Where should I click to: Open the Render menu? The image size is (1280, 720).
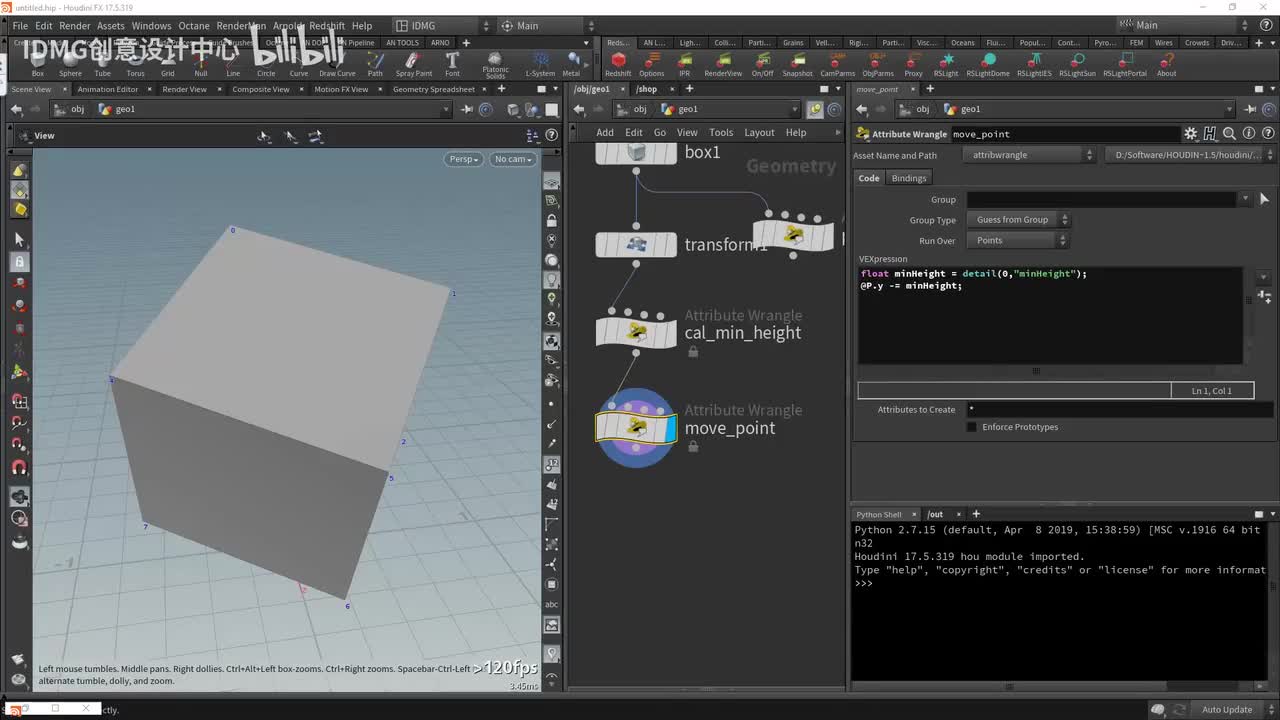tap(75, 26)
